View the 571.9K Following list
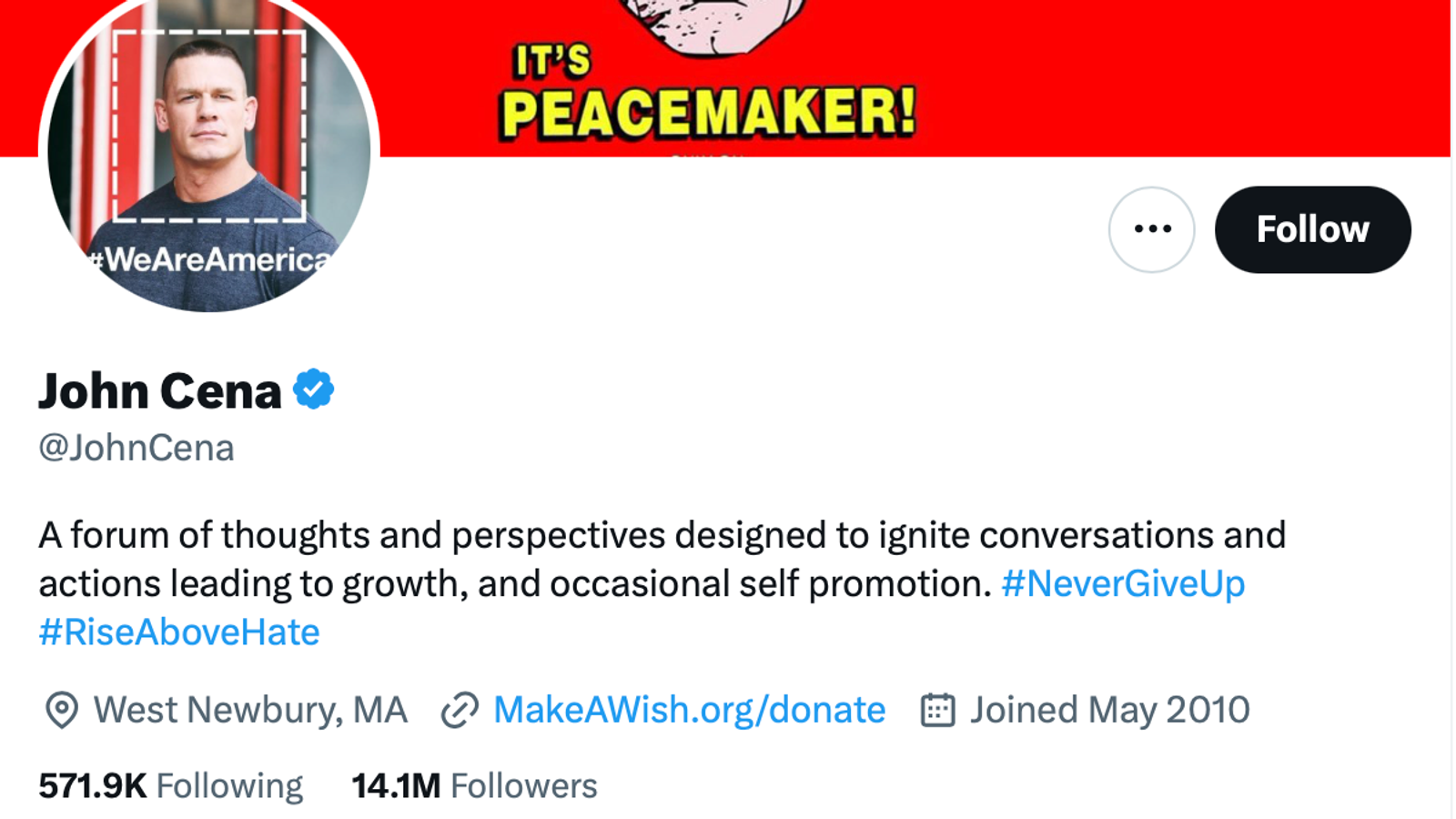 (x=170, y=785)
